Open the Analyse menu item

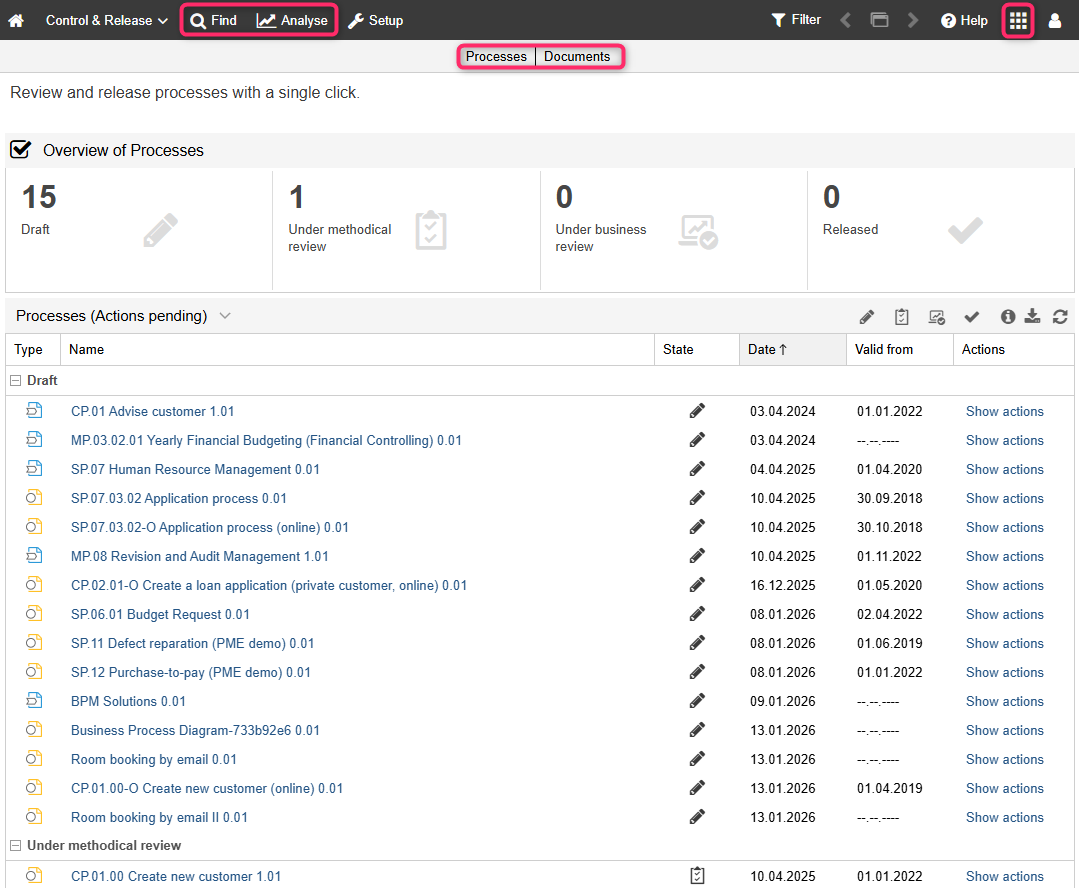point(292,20)
